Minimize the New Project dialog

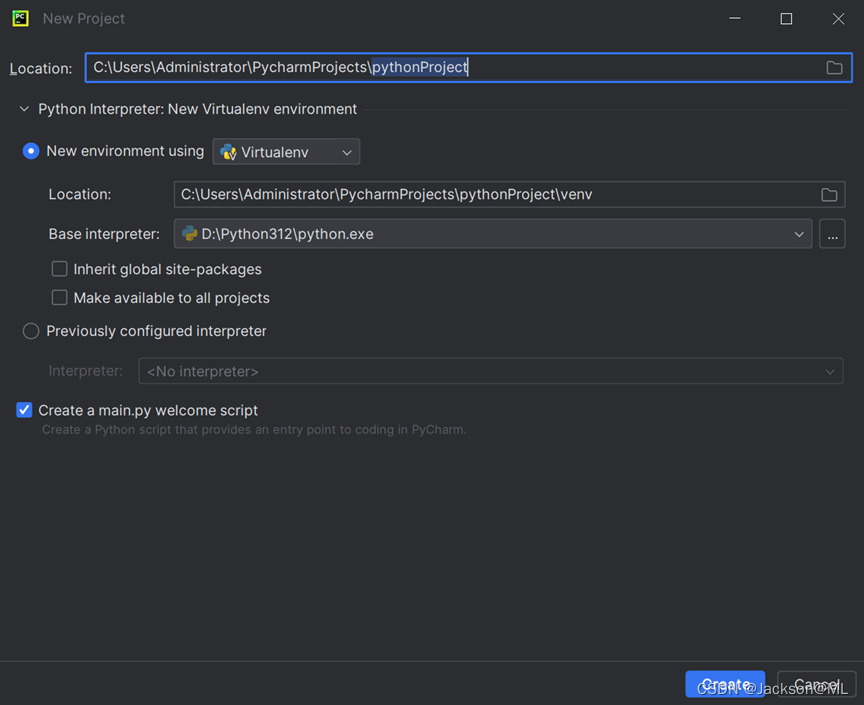pyautogui.click(x=735, y=19)
